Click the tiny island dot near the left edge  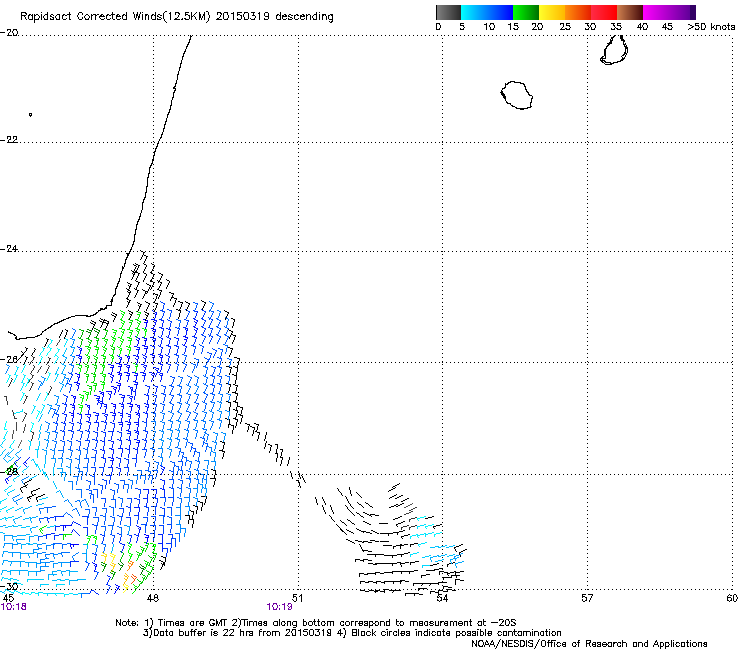(30, 115)
